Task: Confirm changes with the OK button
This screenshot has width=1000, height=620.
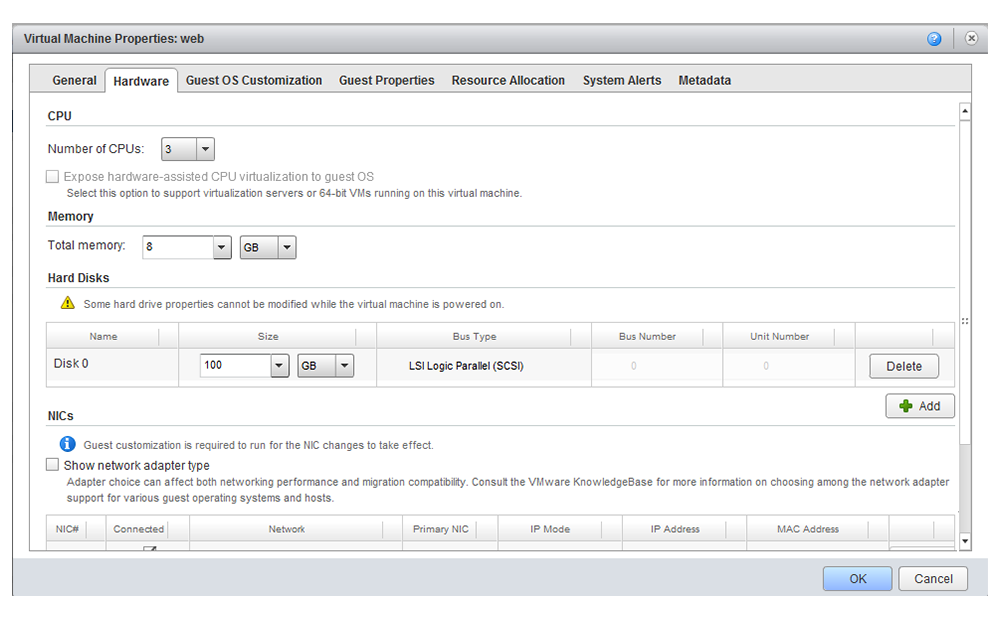Action: pyautogui.click(x=857, y=578)
